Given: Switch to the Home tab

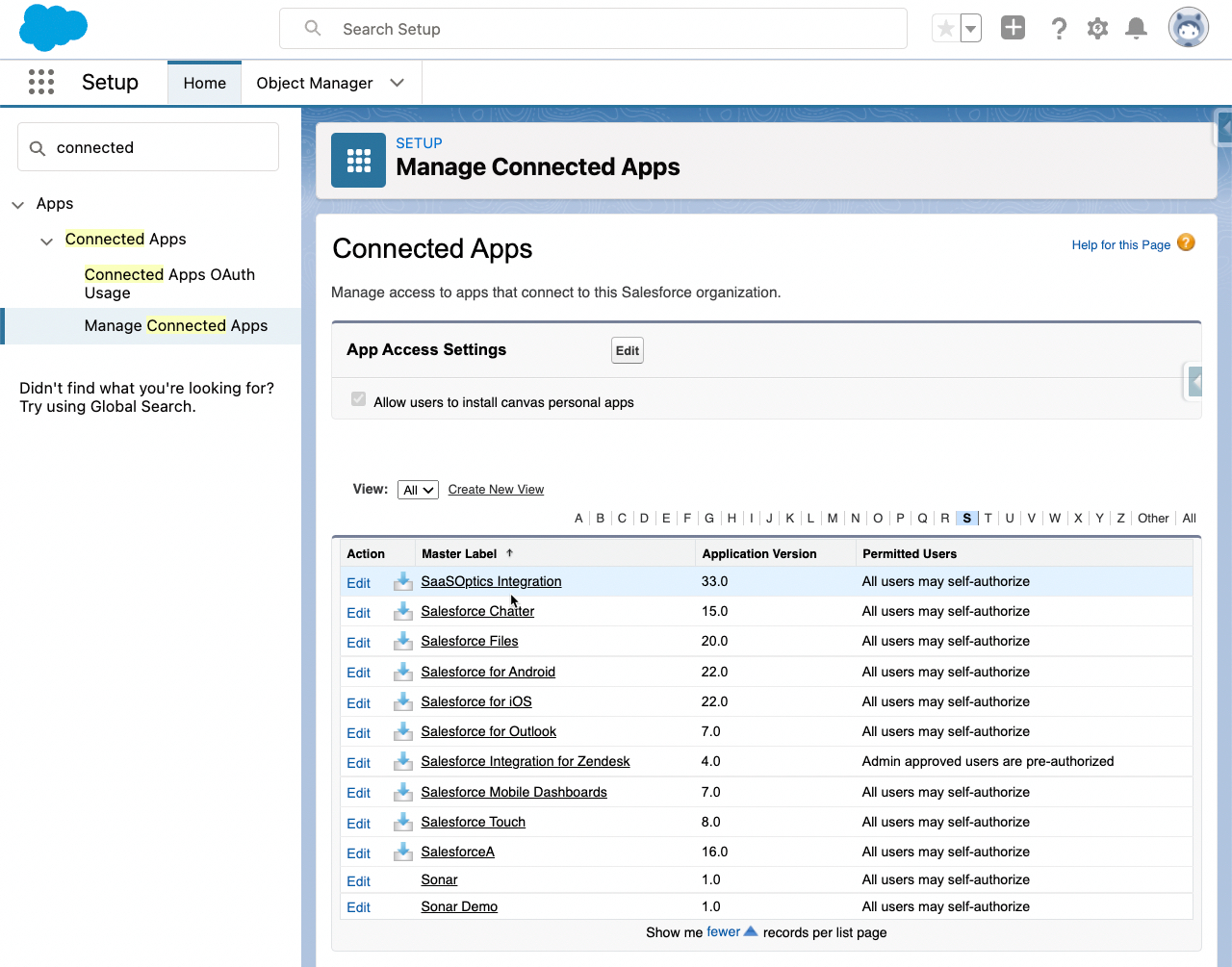Looking at the screenshot, I should [x=205, y=84].
